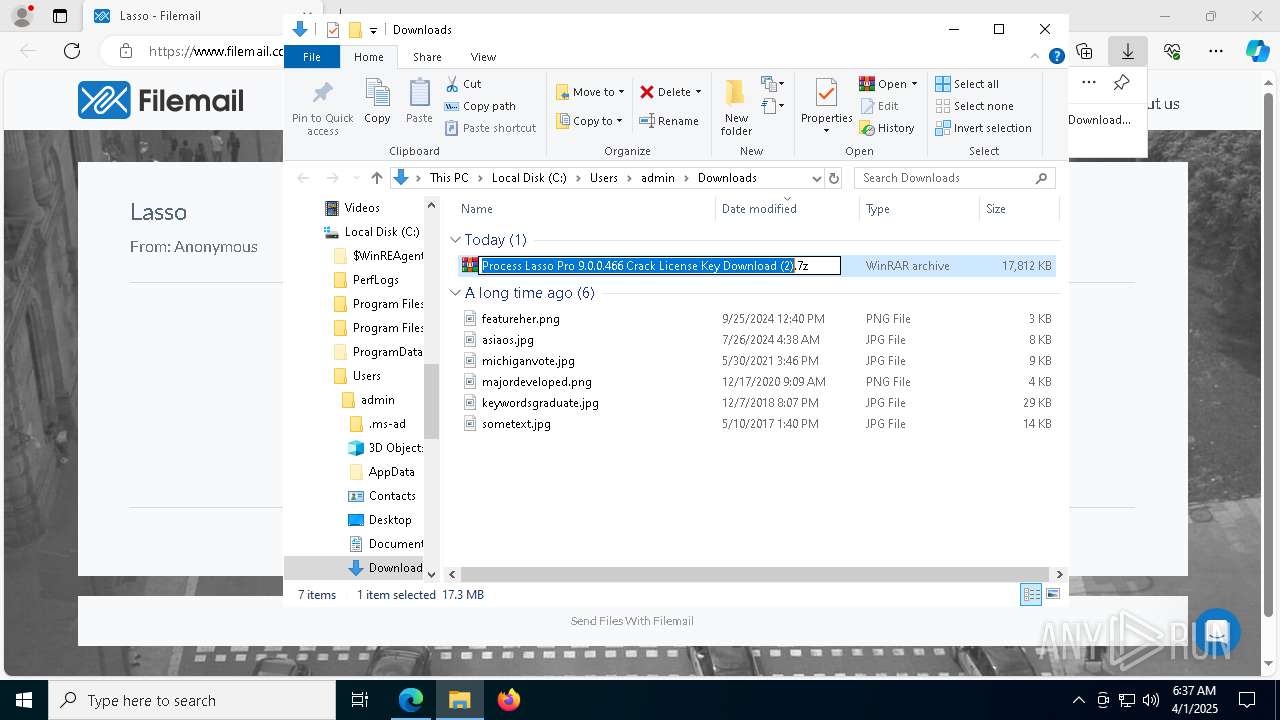The height and width of the screenshot is (720, 1280).
Task: Click Users in the breadcrumb path
Action: [604, 178]
